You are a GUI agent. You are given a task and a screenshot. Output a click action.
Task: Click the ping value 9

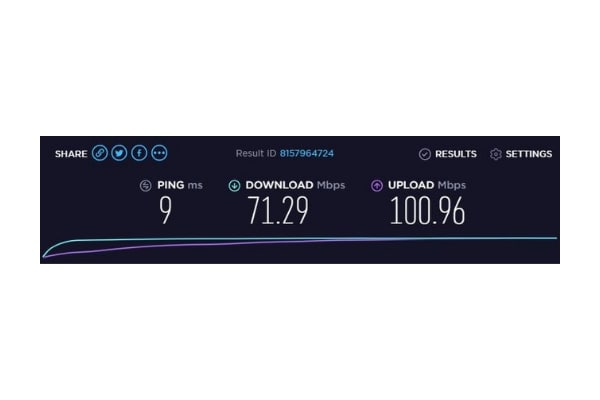[x=165, y=210]
